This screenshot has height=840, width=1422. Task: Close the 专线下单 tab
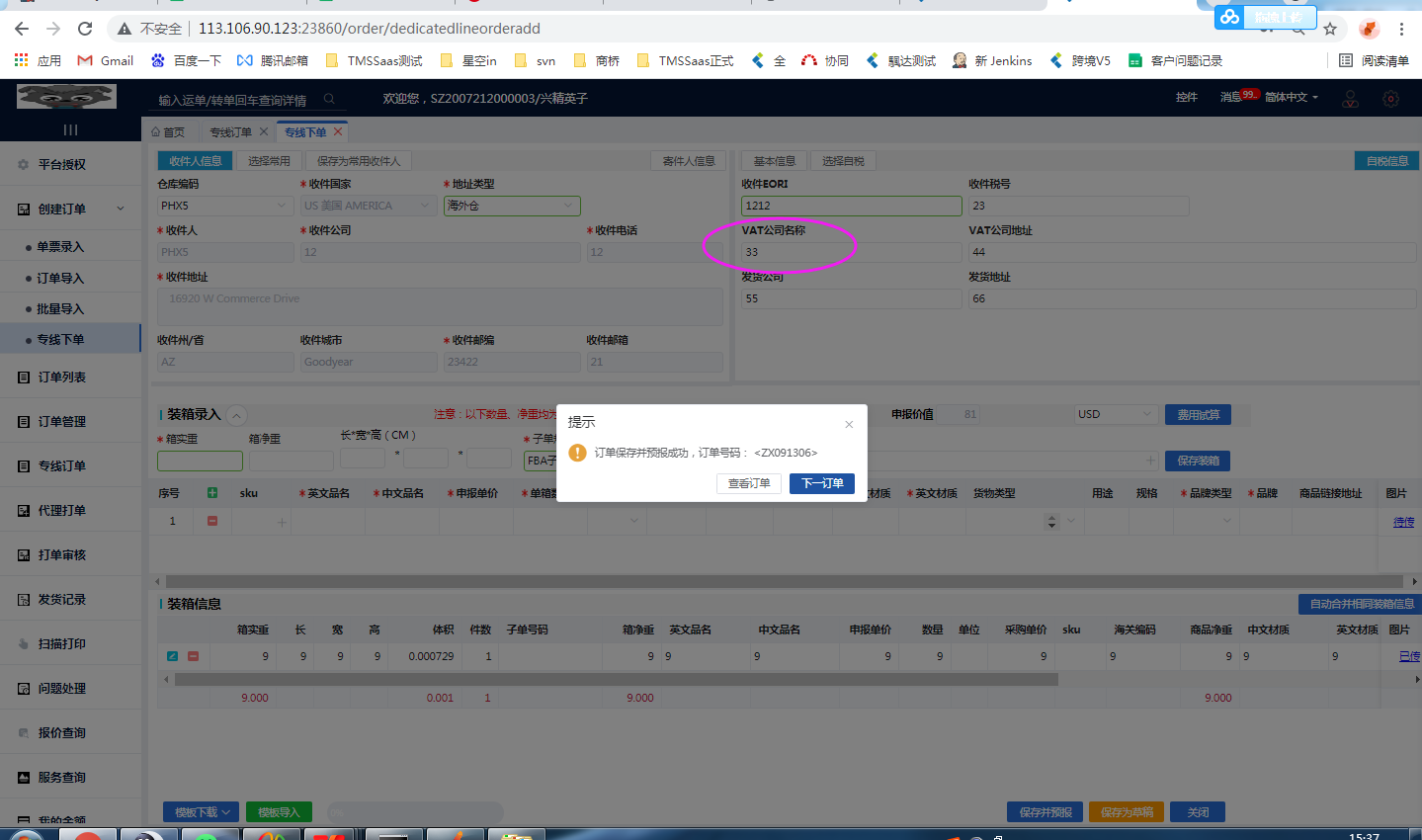[338, 131]
